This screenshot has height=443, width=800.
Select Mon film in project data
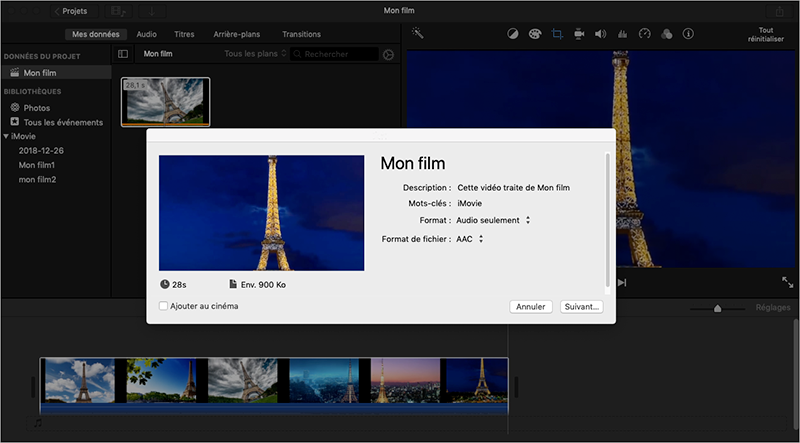[x=56, y=72]
